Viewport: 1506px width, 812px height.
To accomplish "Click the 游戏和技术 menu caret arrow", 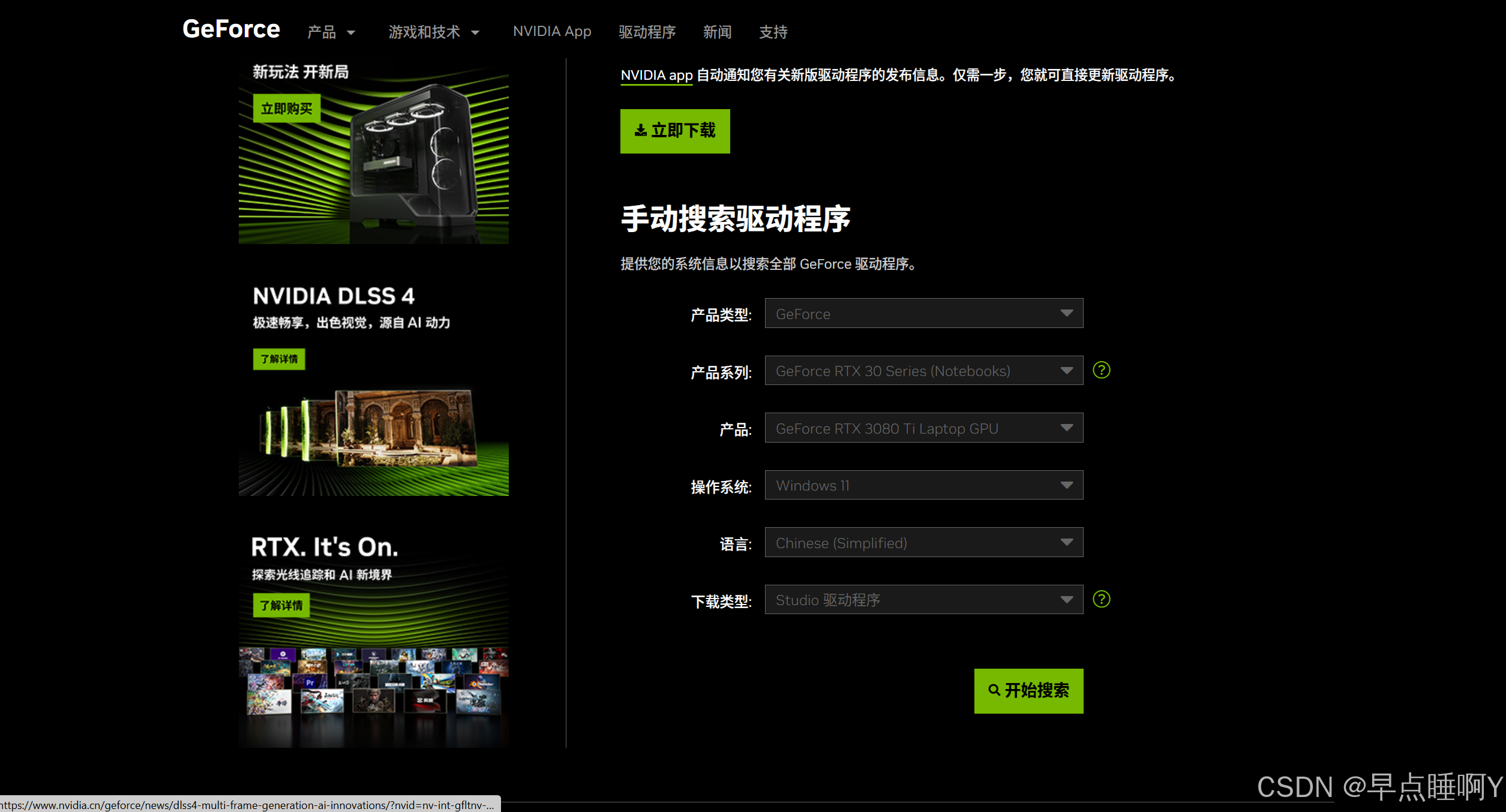I will pos(475,33).
